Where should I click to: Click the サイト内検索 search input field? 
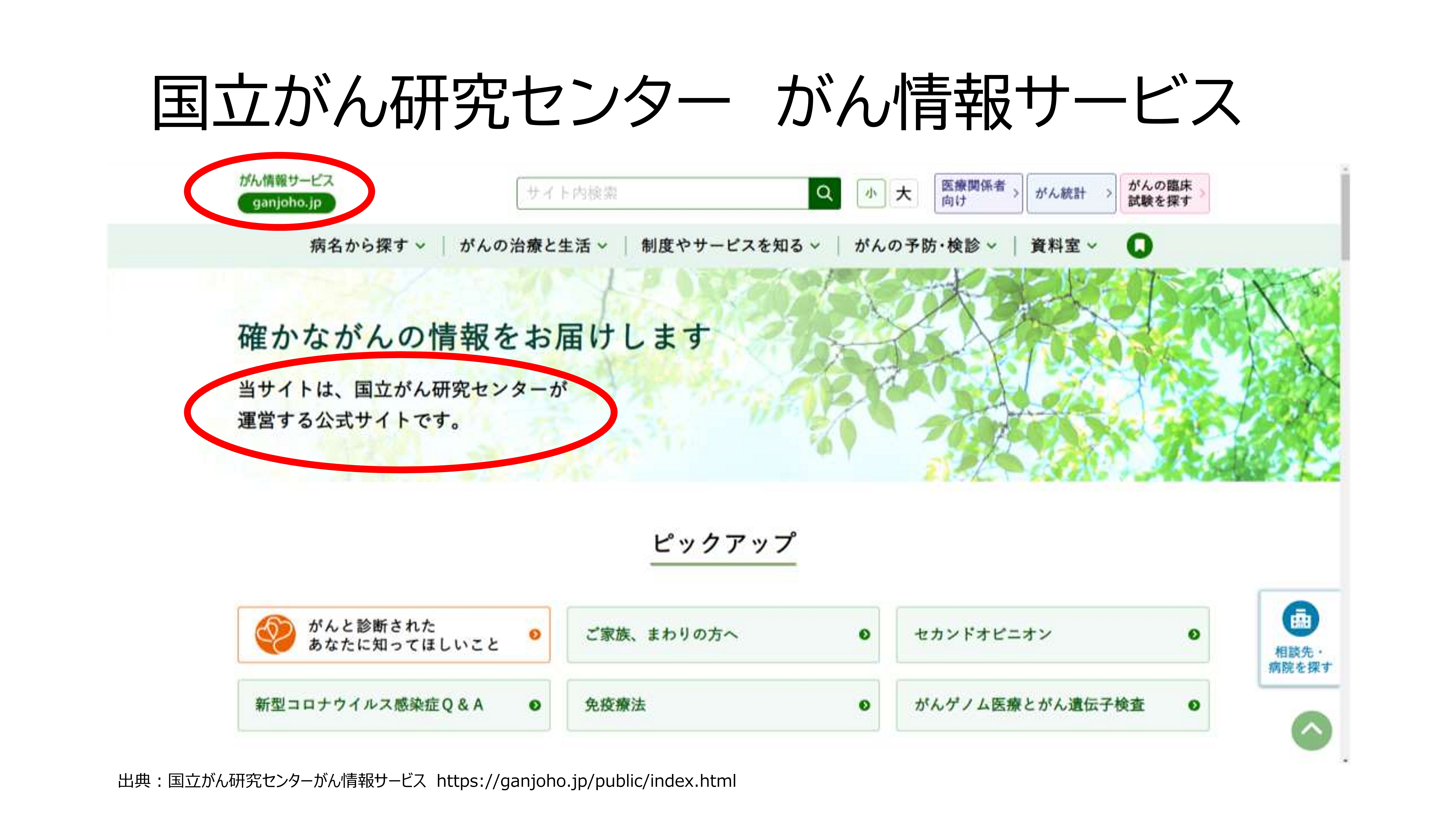(x=662, y=193)
